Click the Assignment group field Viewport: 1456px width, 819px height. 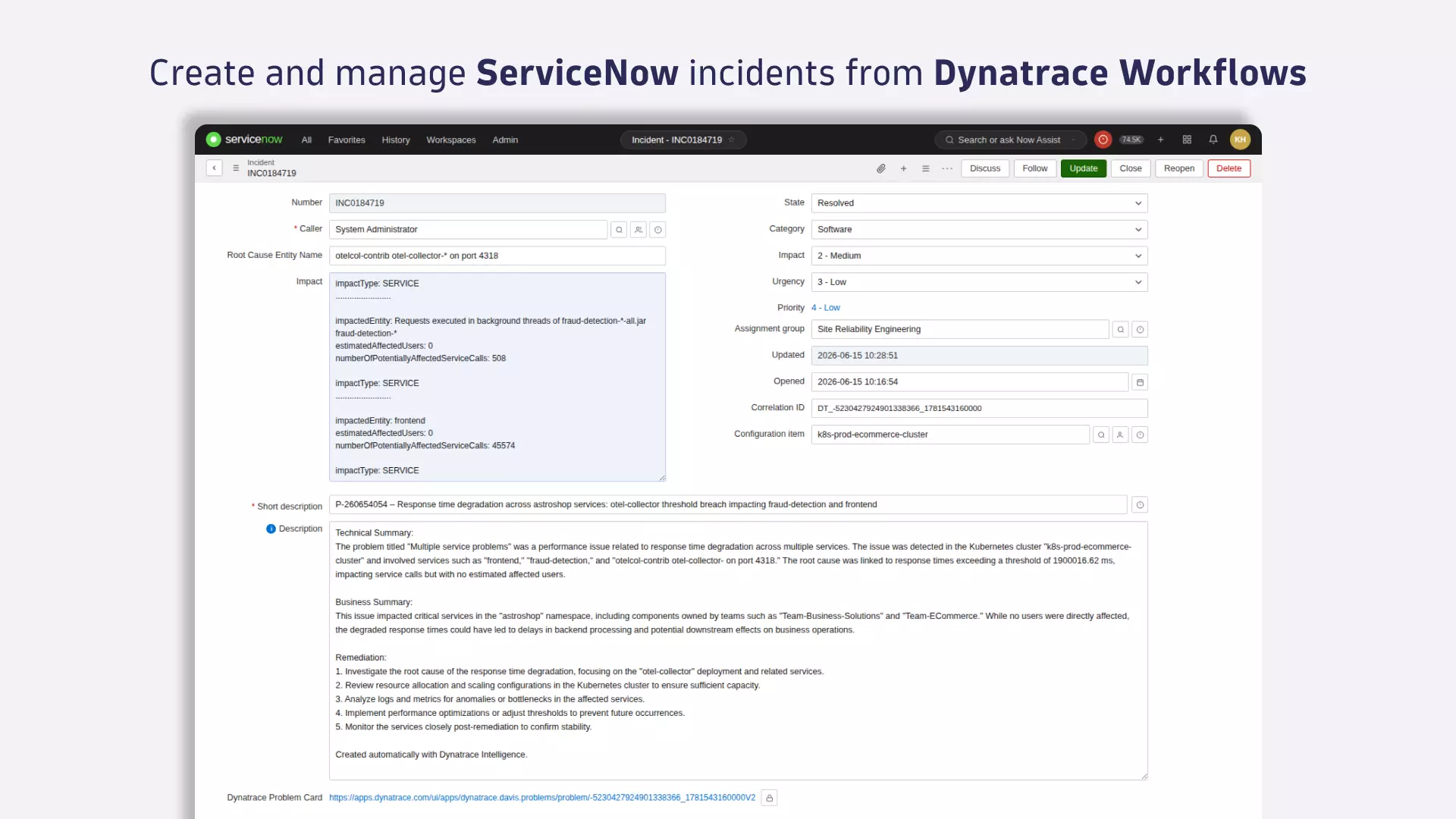[960, 329]
